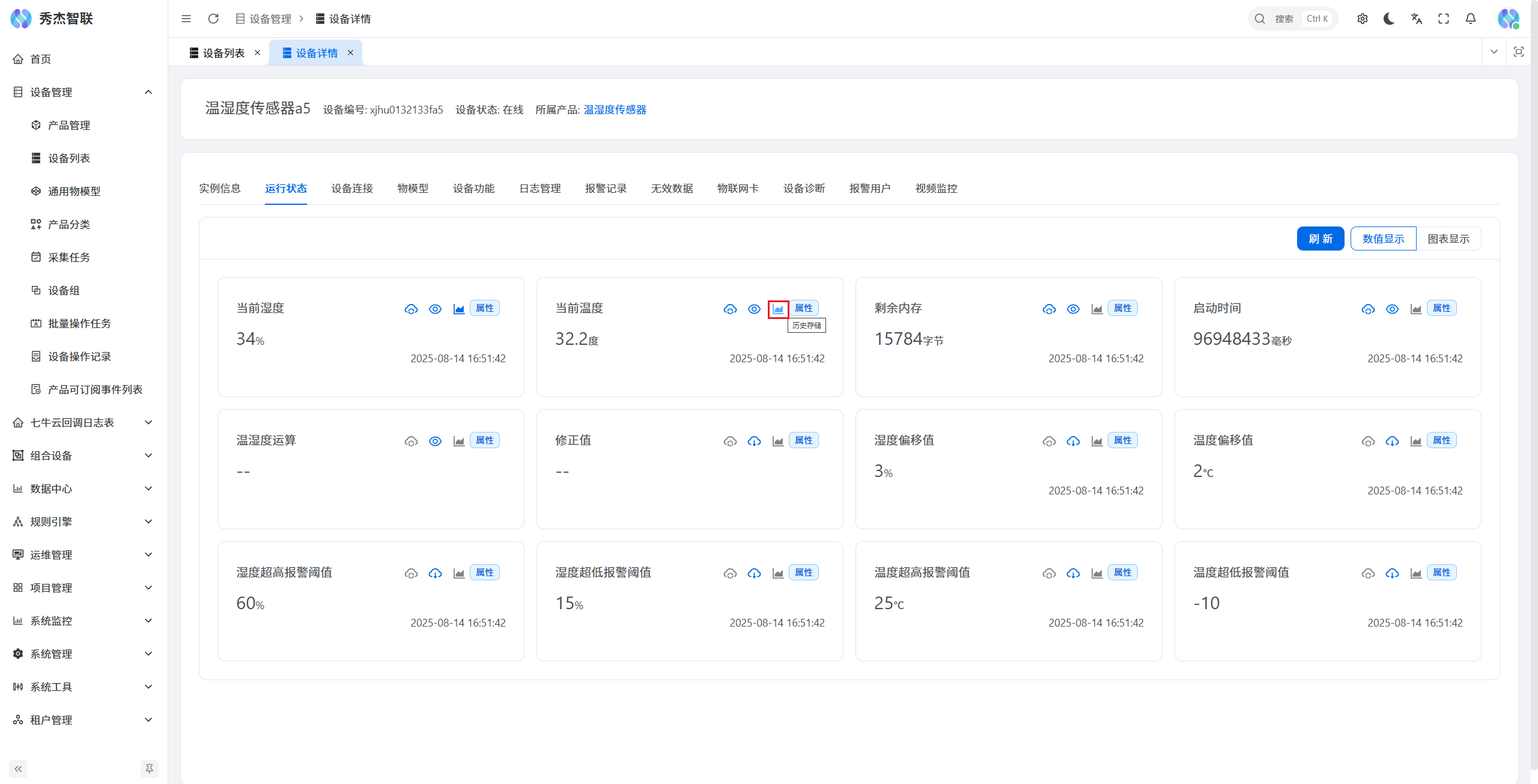Open history chart icon on 当前湿度 card
This screenshot has width=1538, height=784.
(459, 309)
